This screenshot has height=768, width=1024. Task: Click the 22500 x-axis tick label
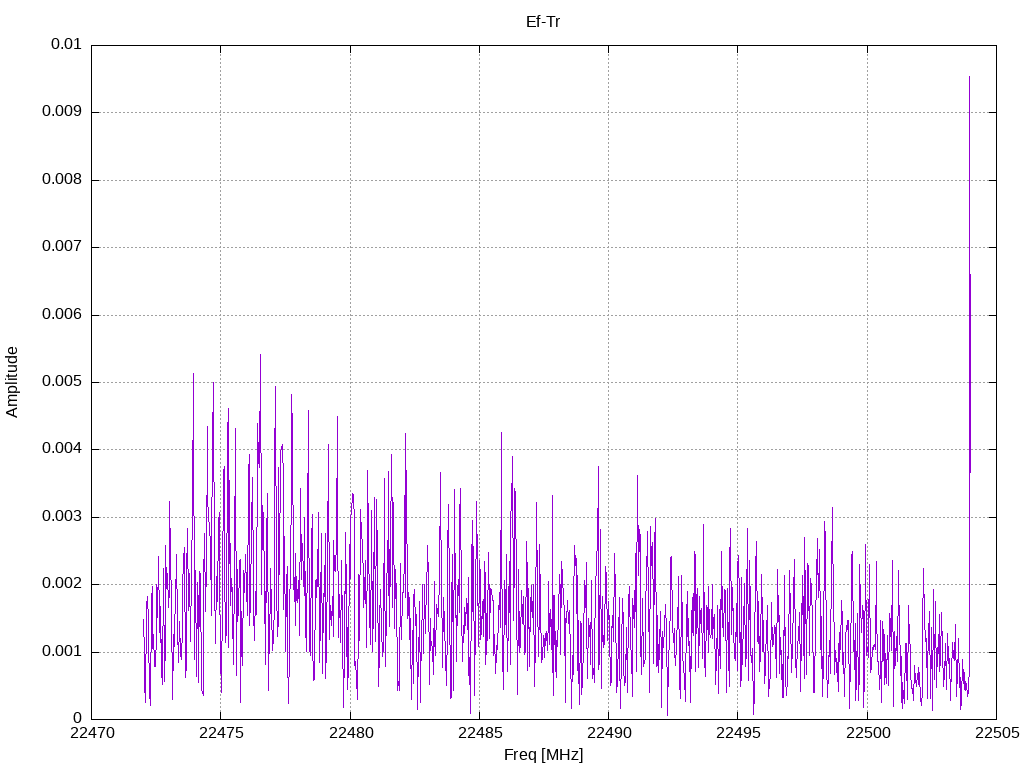coord(866,733)
